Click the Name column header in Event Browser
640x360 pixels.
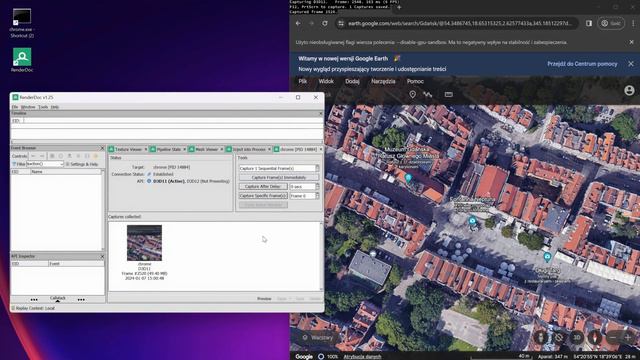pyautogui.click(x=65, y=172)
